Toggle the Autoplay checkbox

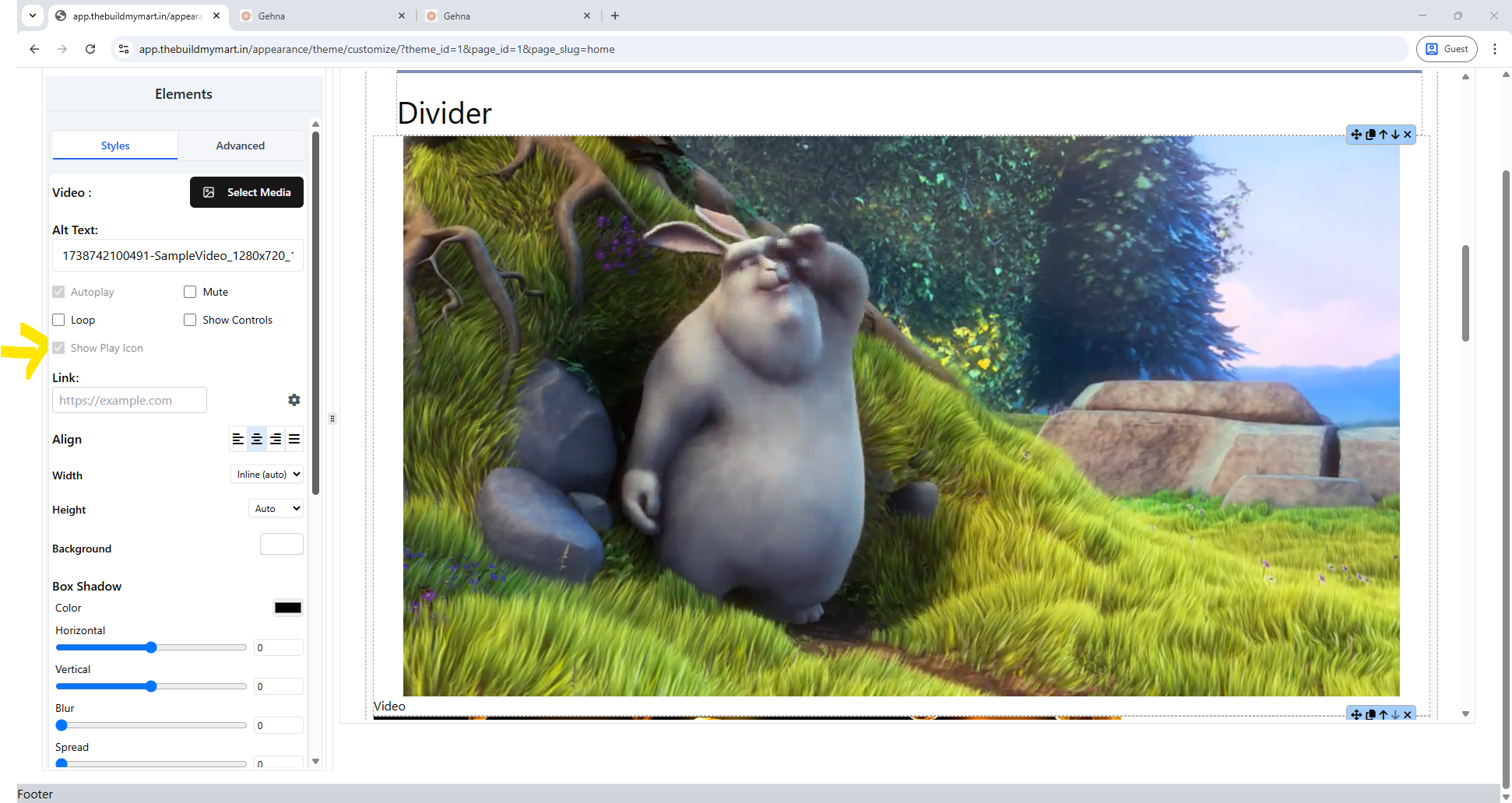[58, 292]
